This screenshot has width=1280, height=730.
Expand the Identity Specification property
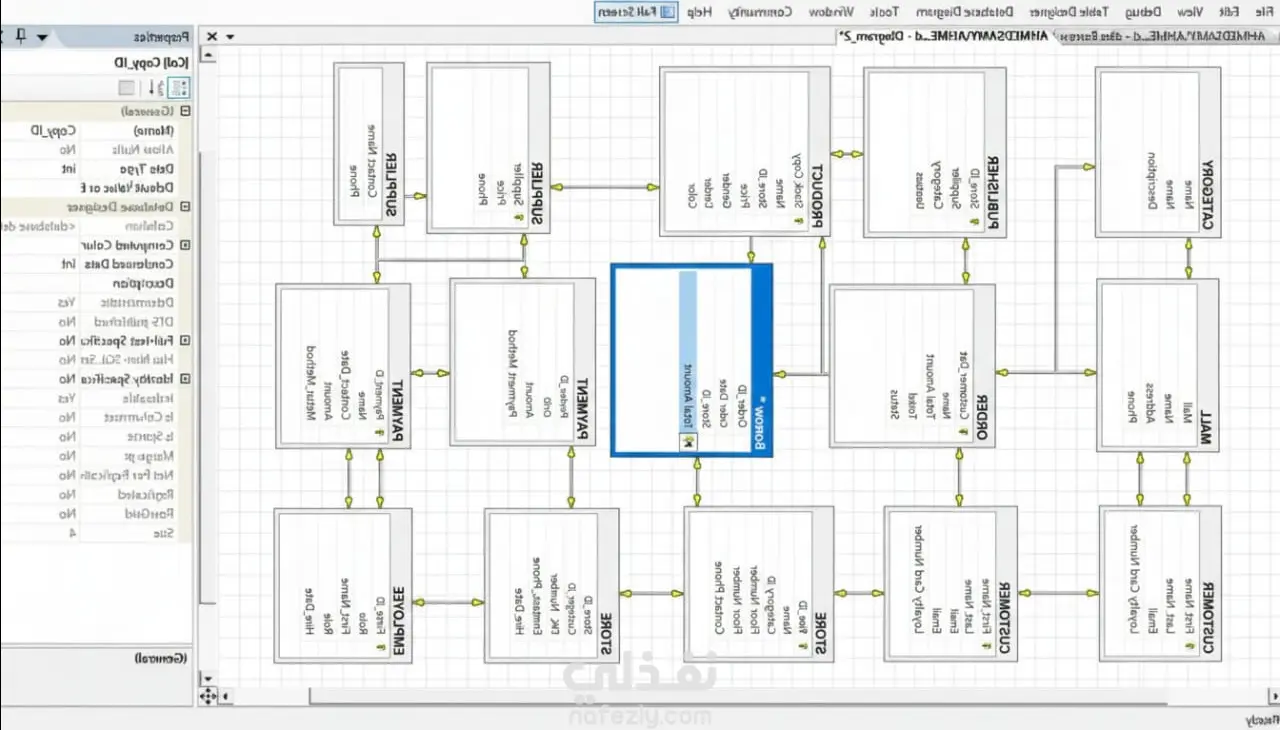[185, 379]
